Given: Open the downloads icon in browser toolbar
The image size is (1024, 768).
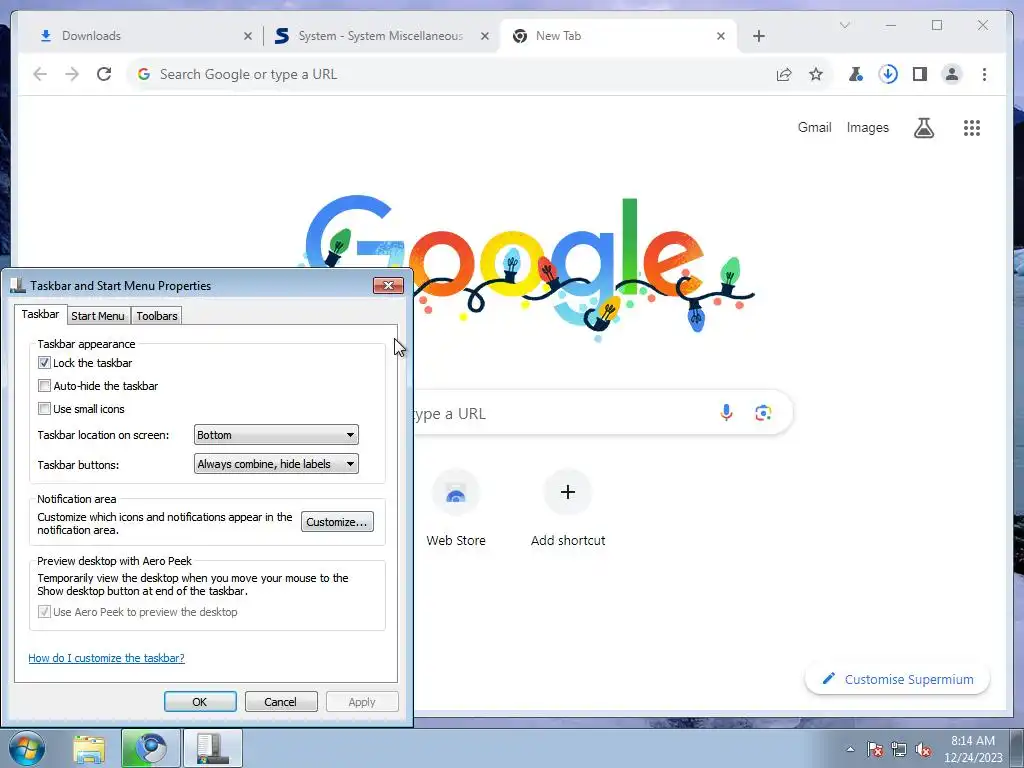Looking at the screenshot, I should (x=888, y=74).
